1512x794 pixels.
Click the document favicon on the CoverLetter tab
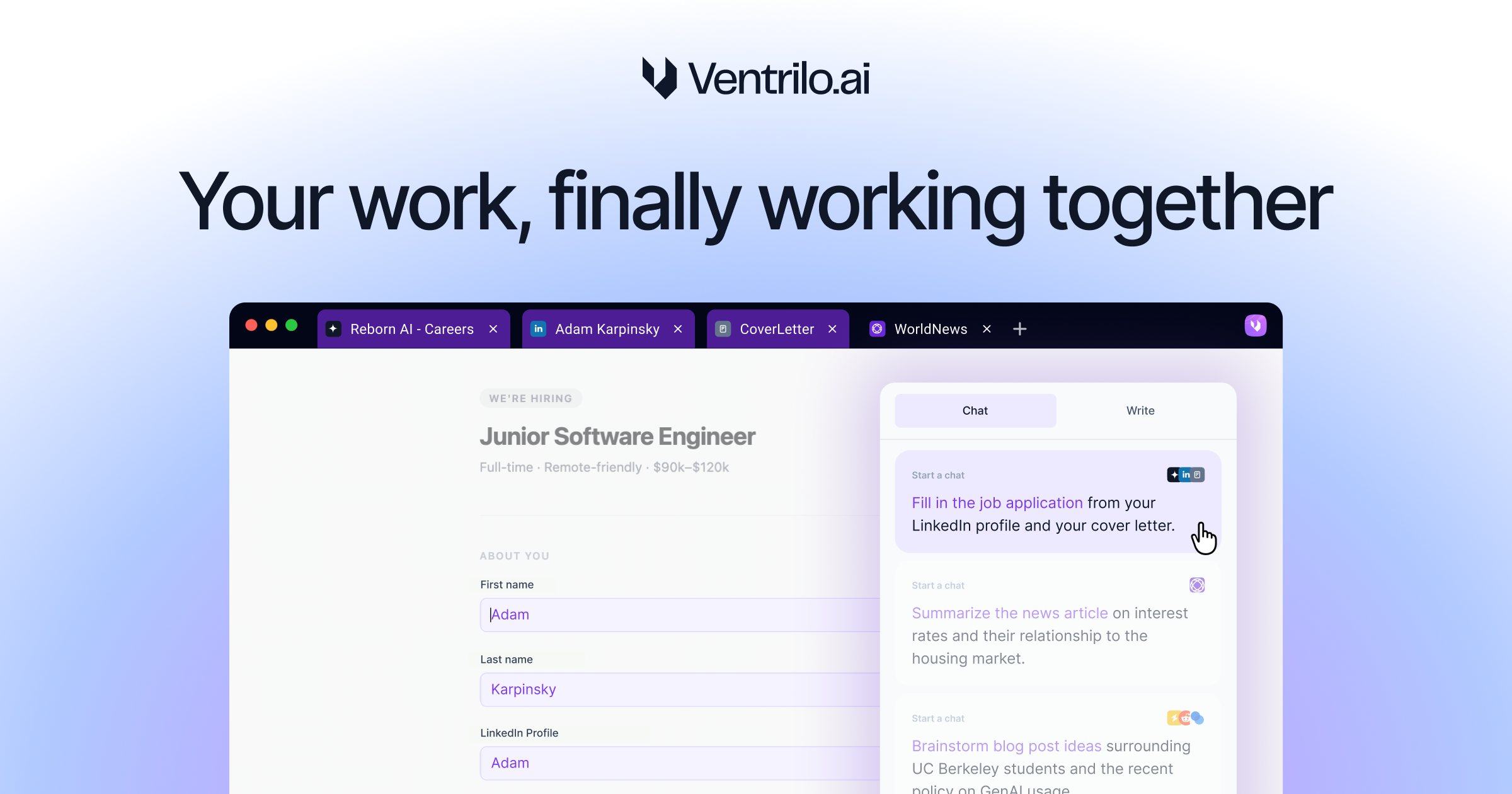pyautogui.click(x=723, y=329)
